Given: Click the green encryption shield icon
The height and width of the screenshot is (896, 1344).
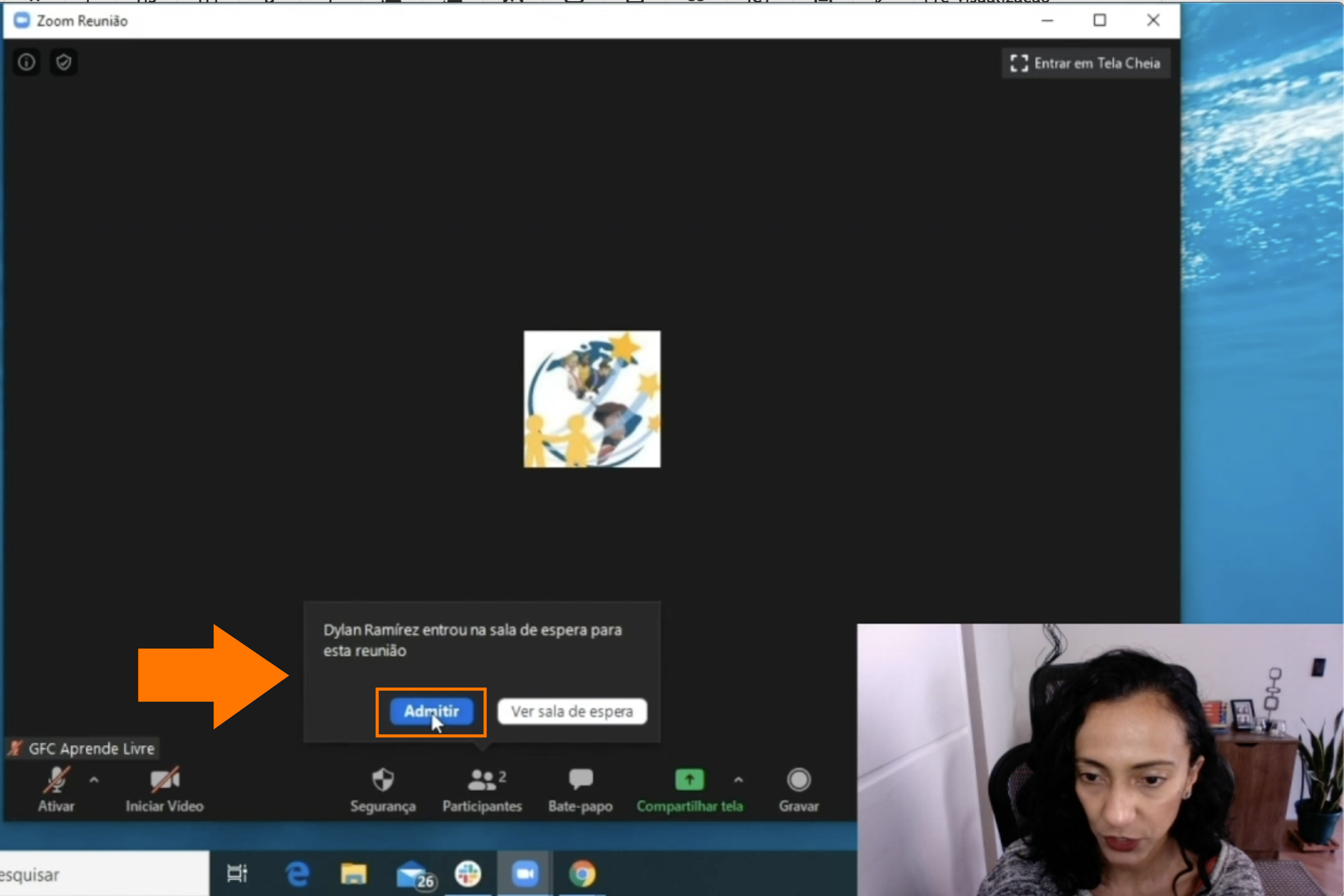Looking at the screenshot, I should click(x=63, y=62).
